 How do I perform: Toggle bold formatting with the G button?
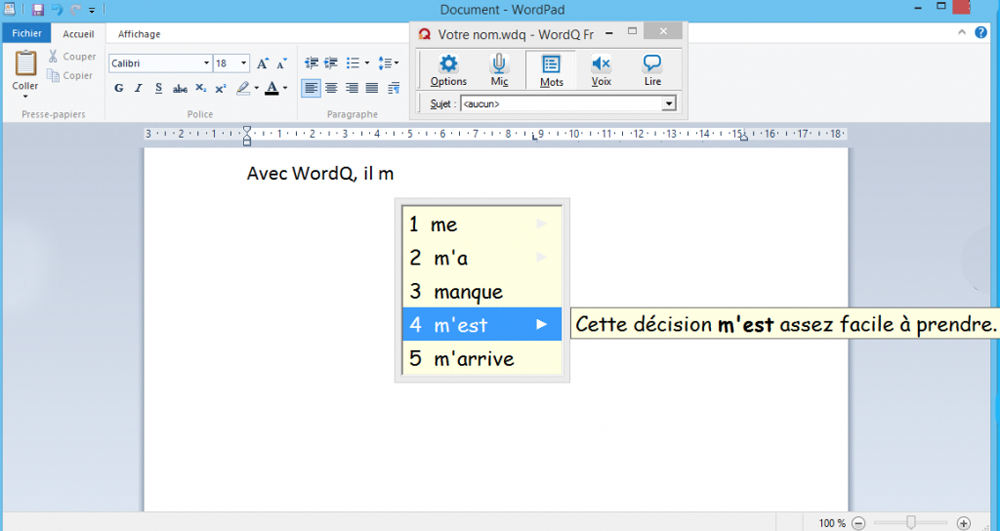point(119,88)
